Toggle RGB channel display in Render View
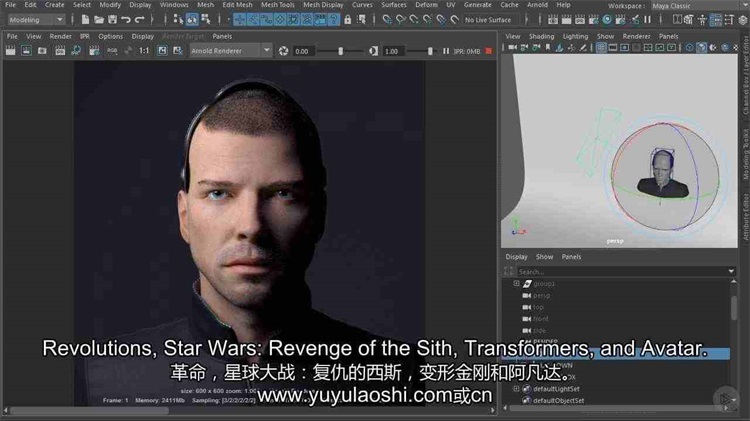Viewport: 750px width, 421px height. 112,51
